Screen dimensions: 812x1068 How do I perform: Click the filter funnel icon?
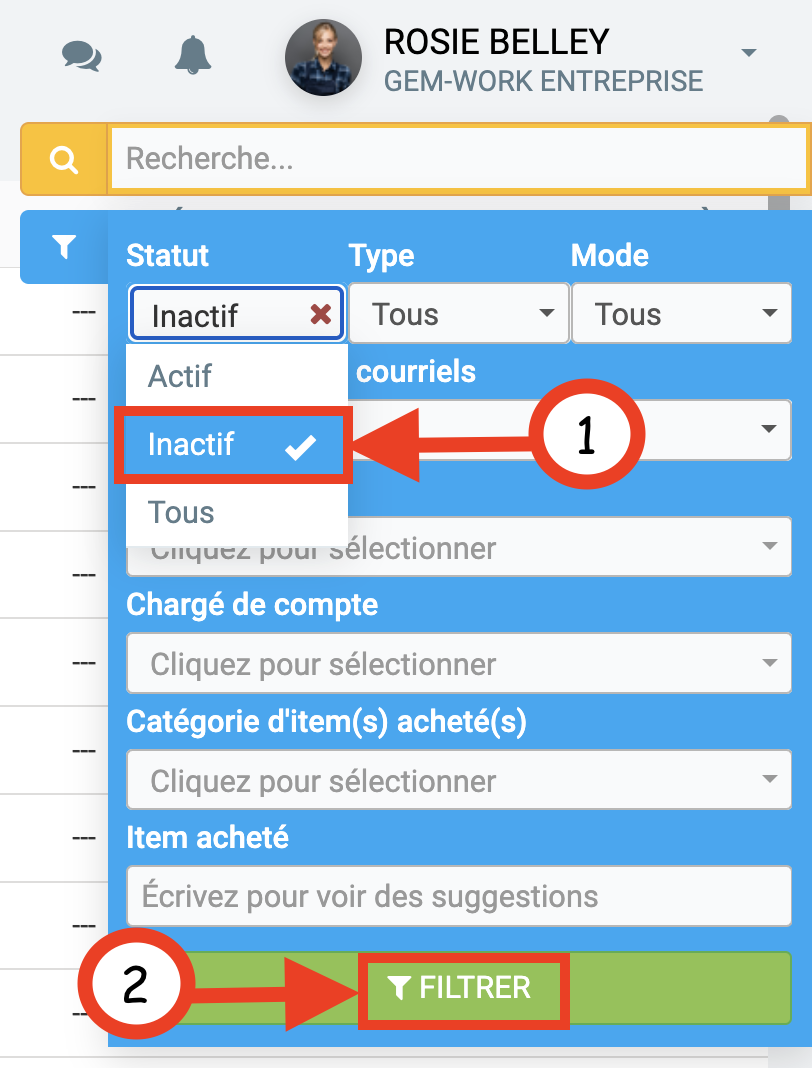[64, 246]
